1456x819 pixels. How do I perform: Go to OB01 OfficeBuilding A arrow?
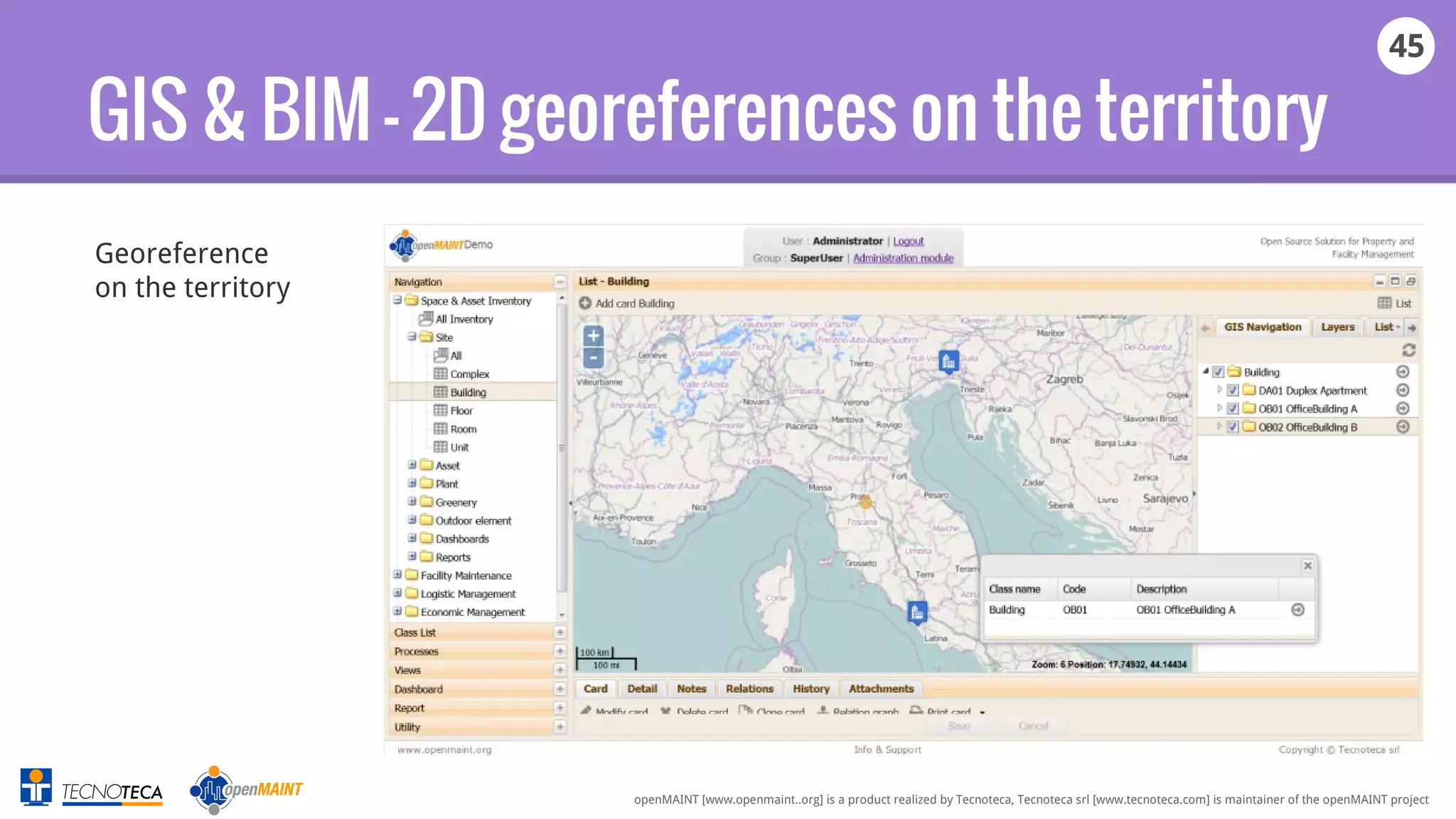[x=1403, y=409]
